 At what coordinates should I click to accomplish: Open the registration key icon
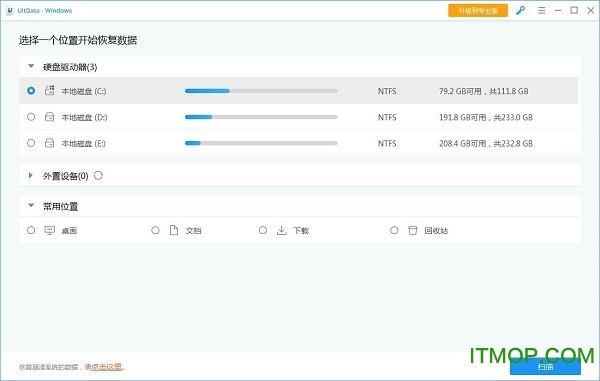coord(520,10)
